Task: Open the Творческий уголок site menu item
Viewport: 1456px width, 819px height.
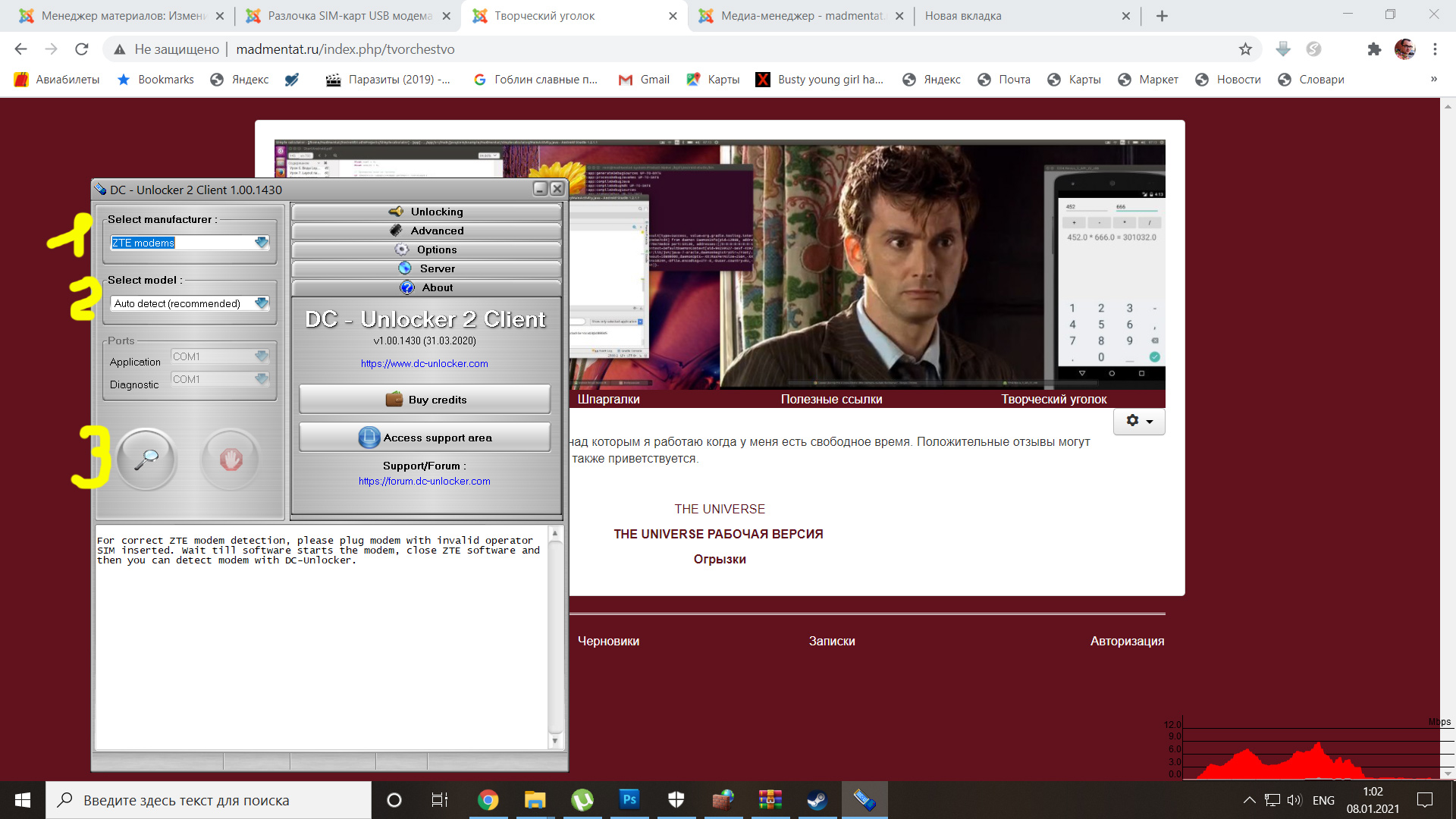Action: pos(1054,400)
